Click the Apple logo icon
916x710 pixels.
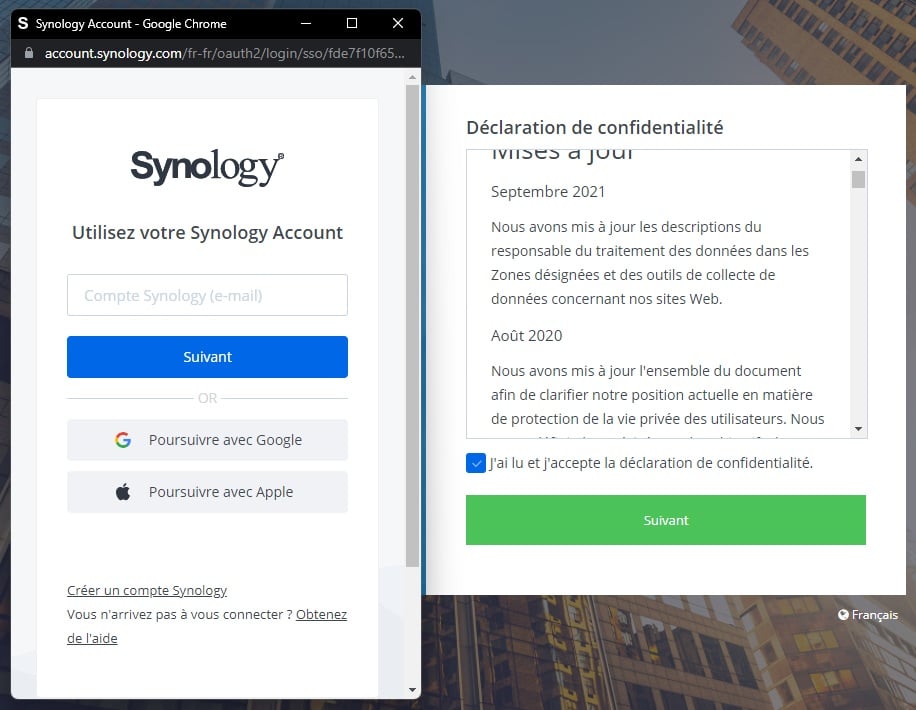(x=123, y=491)
